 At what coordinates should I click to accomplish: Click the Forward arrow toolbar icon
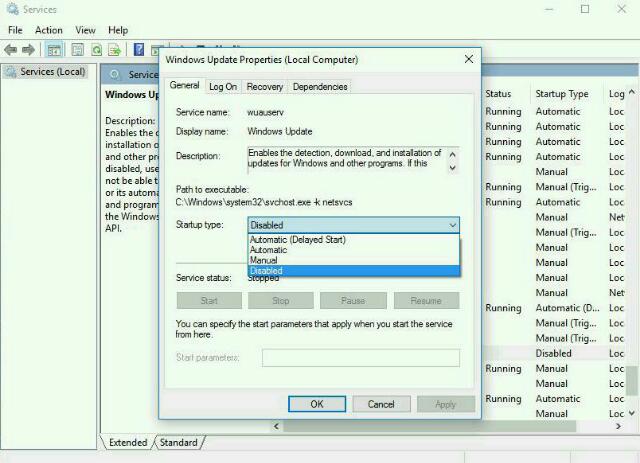coord(29,49)
